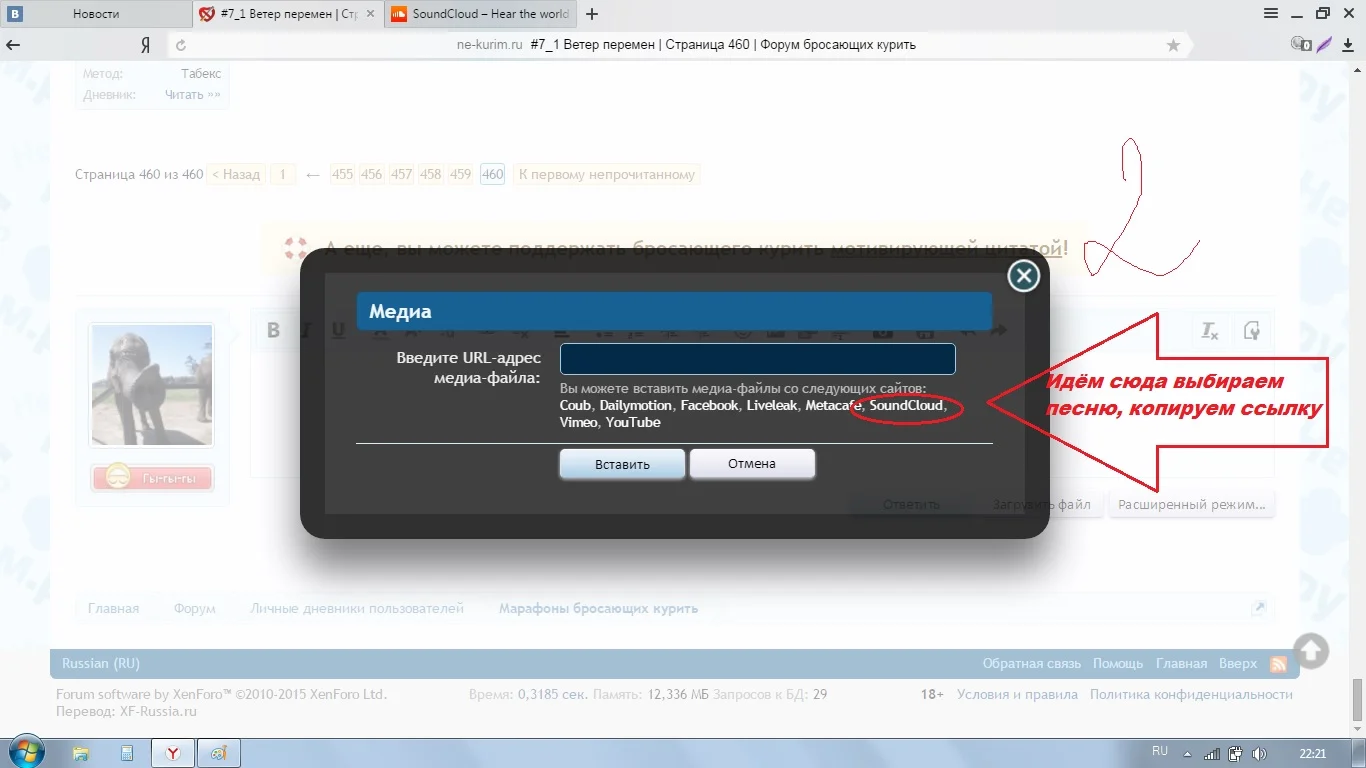Close the #7_1 Ветер перемен tab

tap(371, 14)
